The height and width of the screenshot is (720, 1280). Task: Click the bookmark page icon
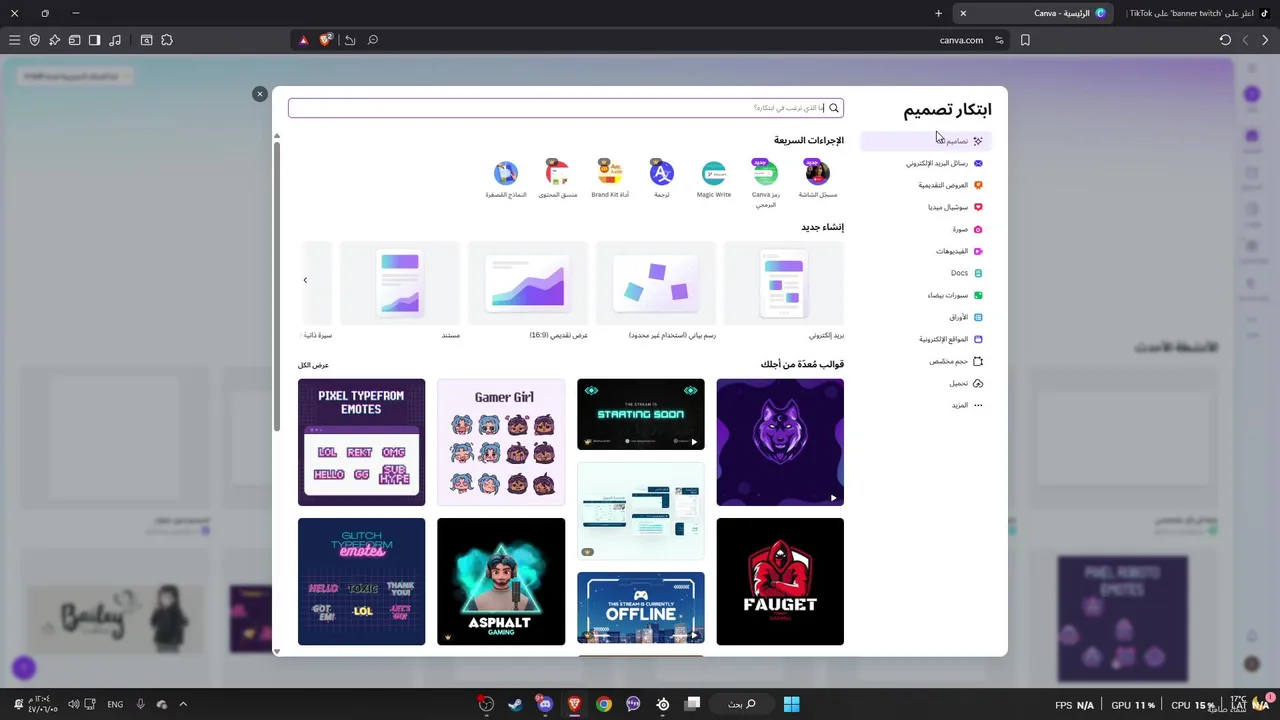coord(1025,40)
